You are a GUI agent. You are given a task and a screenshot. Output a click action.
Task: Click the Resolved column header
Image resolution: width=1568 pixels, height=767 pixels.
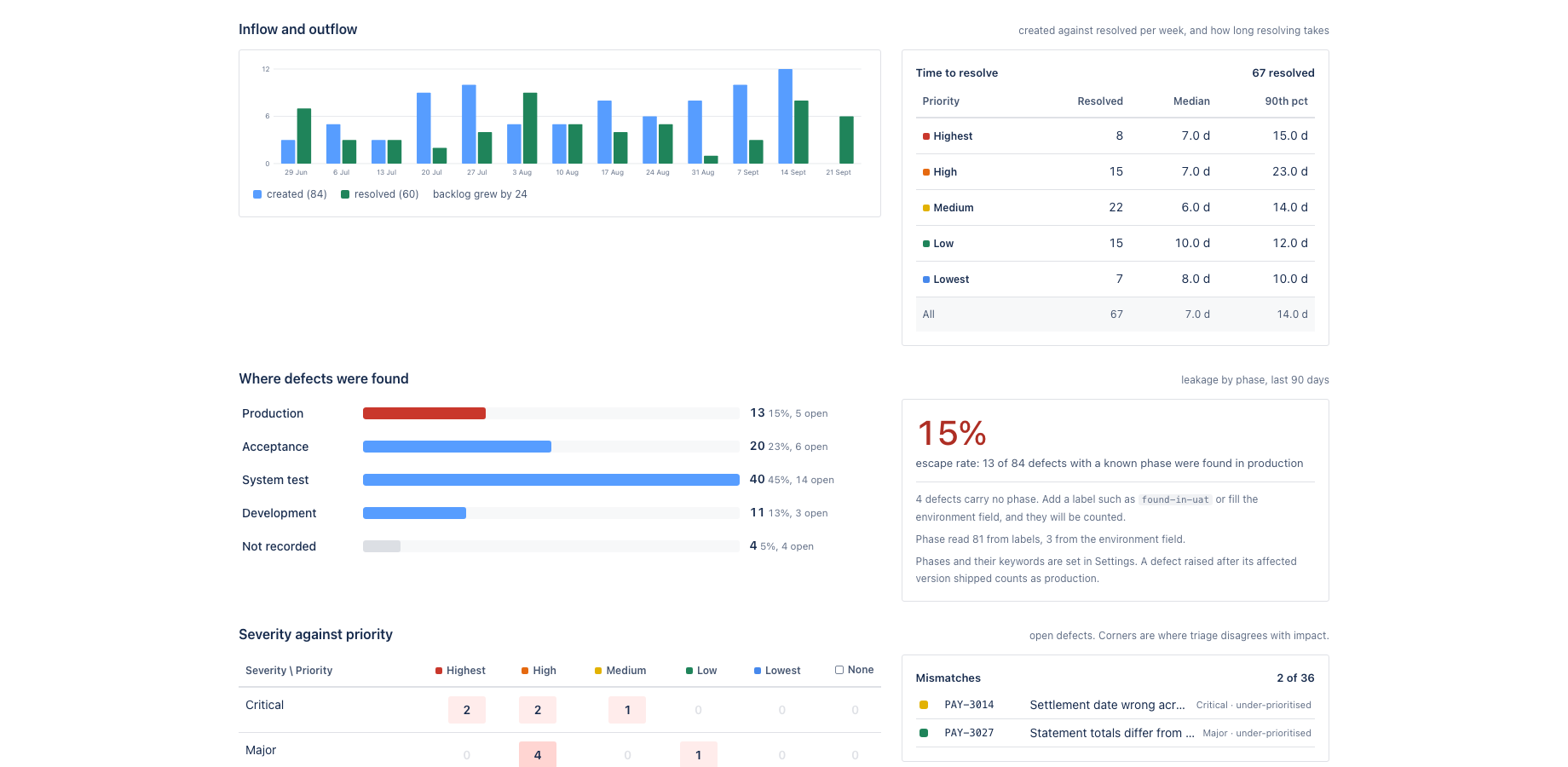(1100, 101)
